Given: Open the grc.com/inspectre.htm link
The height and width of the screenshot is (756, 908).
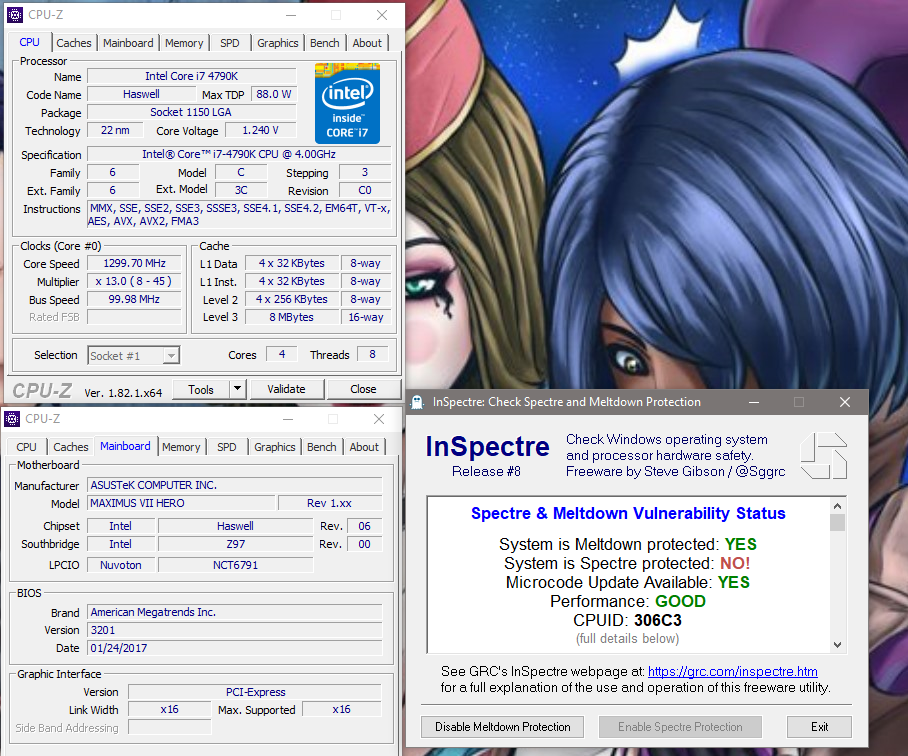Looking at the screenshot, I should tap(733, 671).
